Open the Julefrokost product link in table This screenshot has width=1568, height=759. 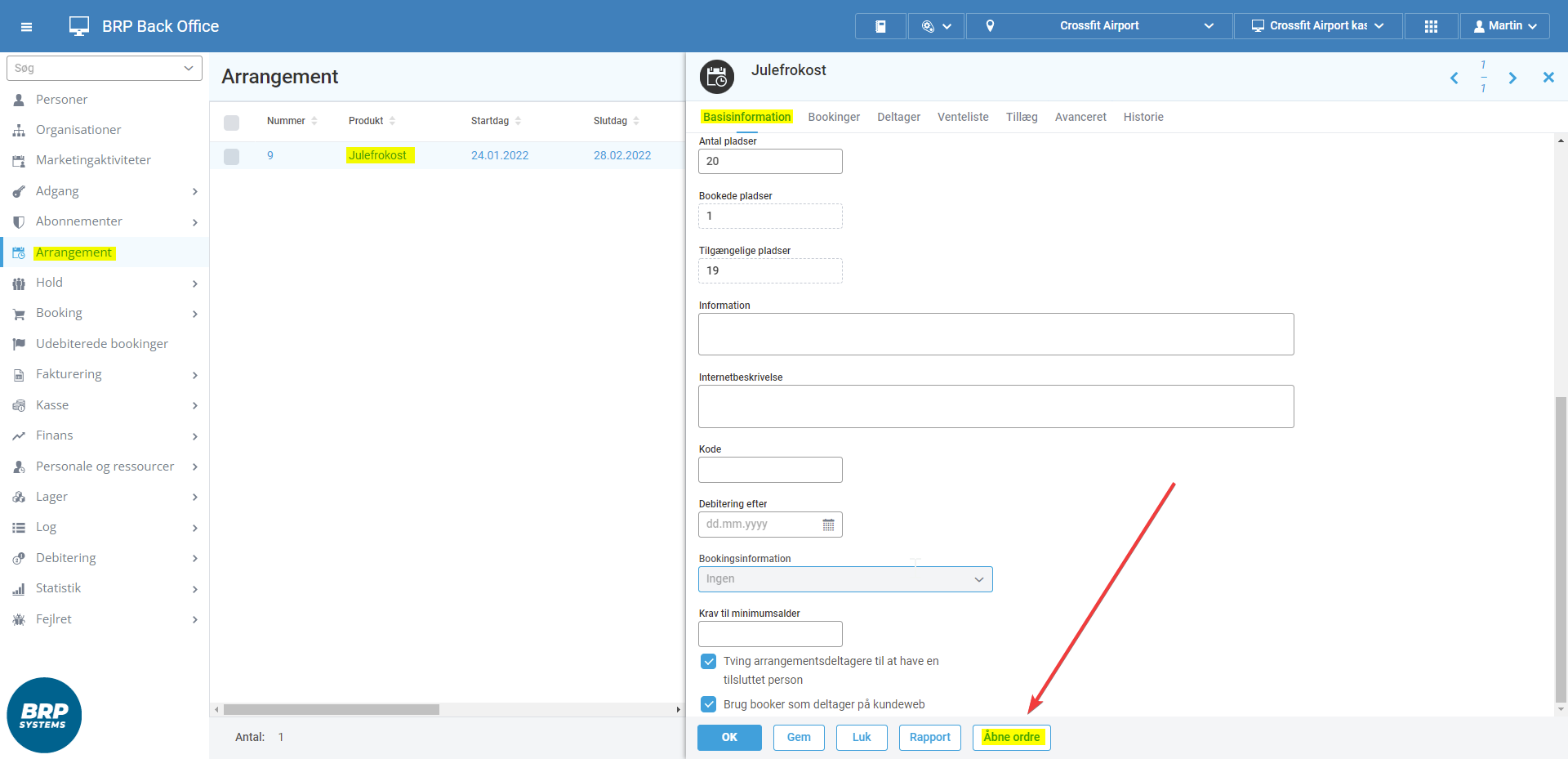click(x=377, y=155)
